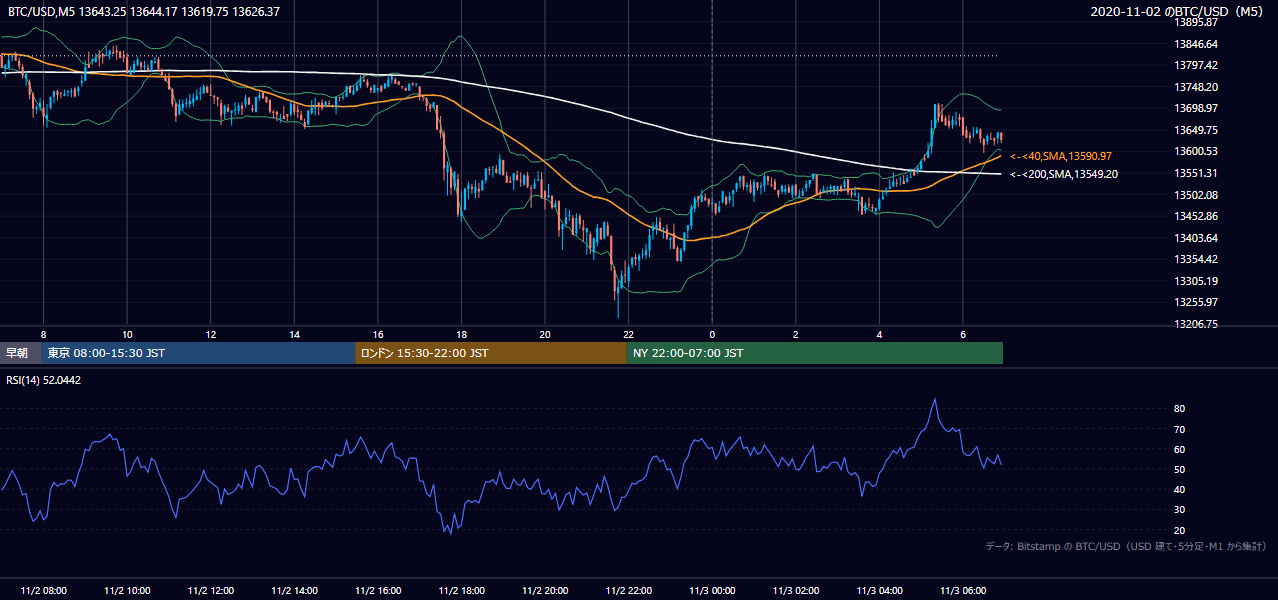Click price axis value 13649.75

(1196, 130)
